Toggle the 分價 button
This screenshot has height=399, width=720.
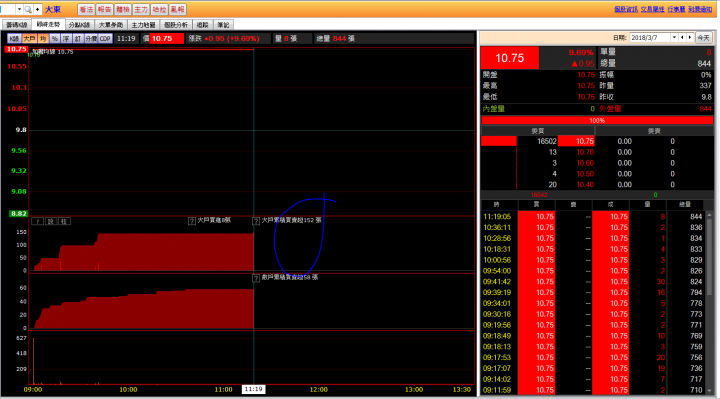[91, 39]
